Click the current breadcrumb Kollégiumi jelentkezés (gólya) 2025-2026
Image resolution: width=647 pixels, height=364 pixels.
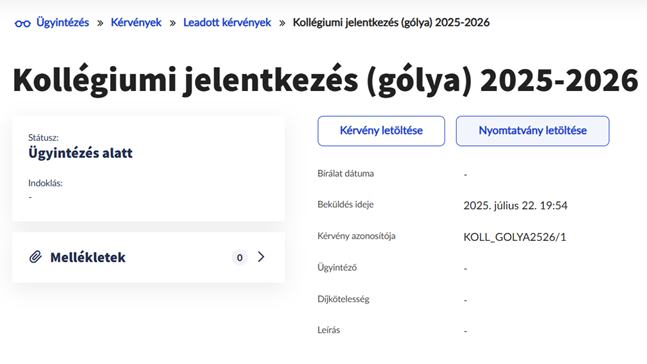click(x=391, y=22)
